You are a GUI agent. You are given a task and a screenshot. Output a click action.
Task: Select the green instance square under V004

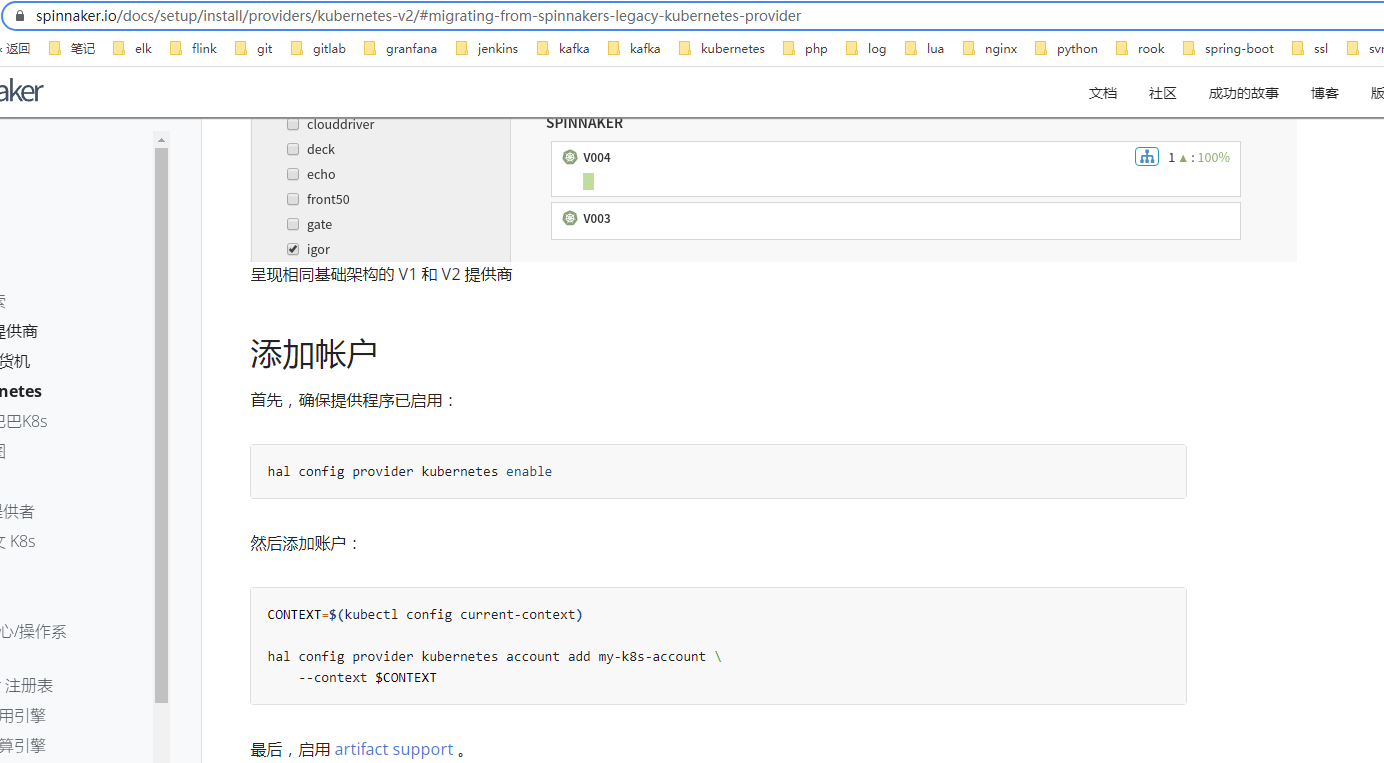click(589, 181)
